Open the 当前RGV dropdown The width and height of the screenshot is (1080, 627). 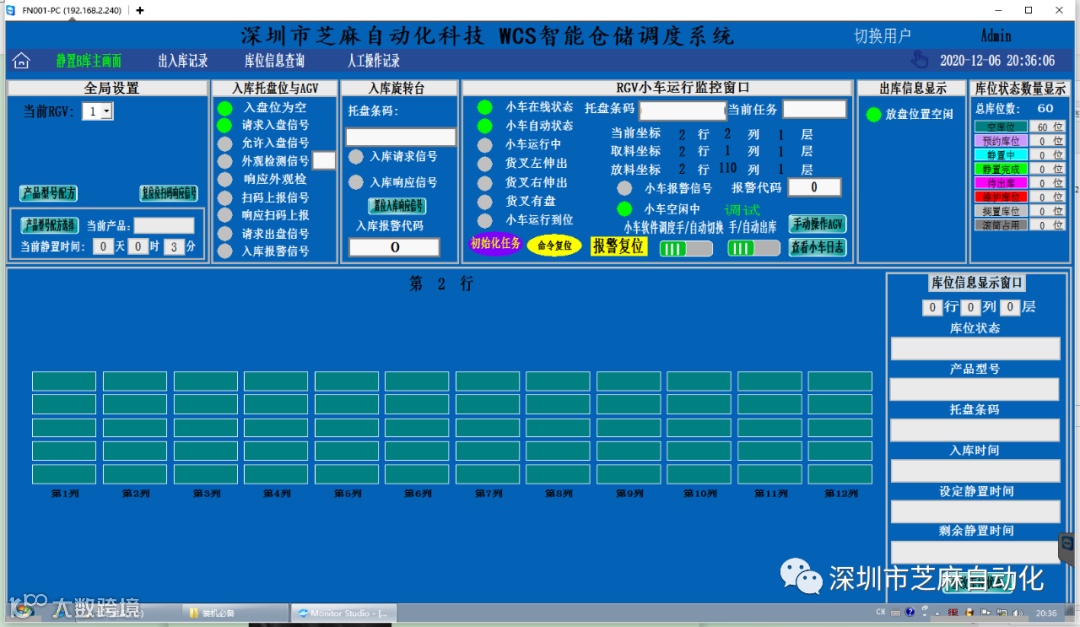point(106,111)
